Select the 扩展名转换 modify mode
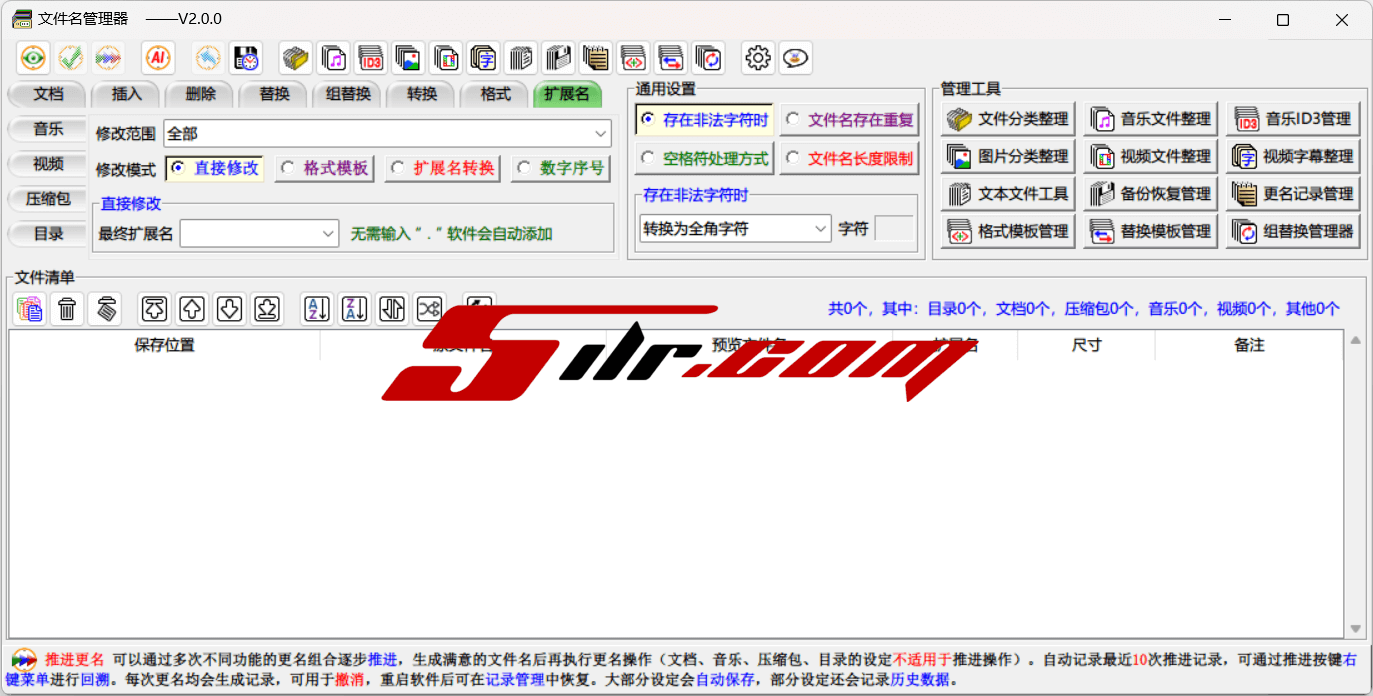The image size is (1373, 696). click(x=444, y=168)
